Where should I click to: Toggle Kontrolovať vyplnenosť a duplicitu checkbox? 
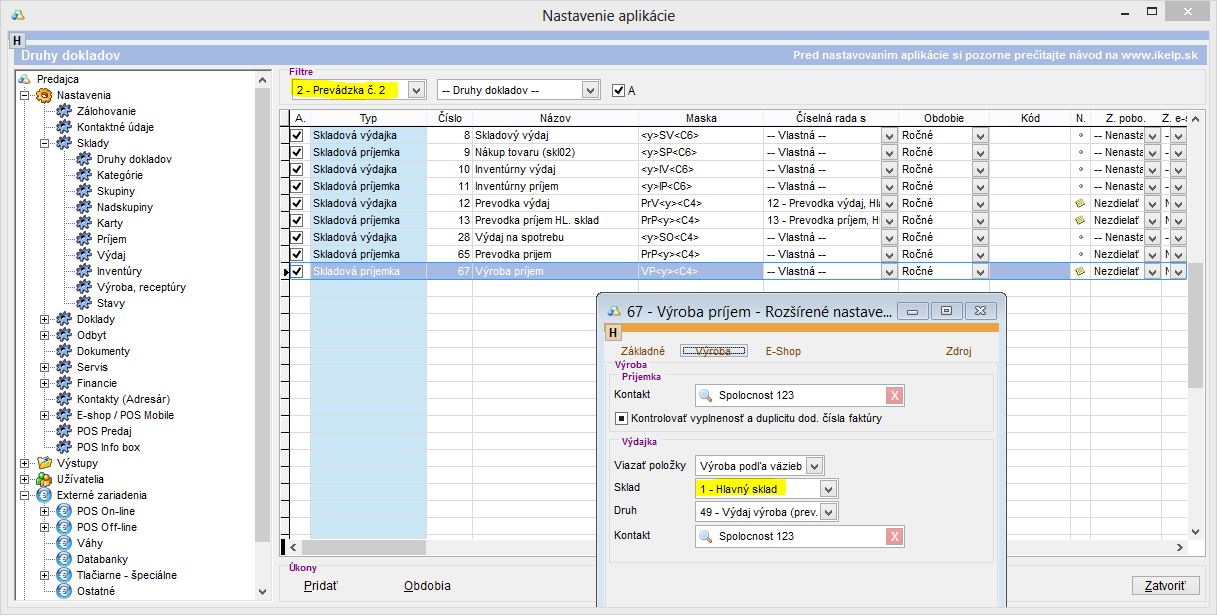(x=621, y=418)
